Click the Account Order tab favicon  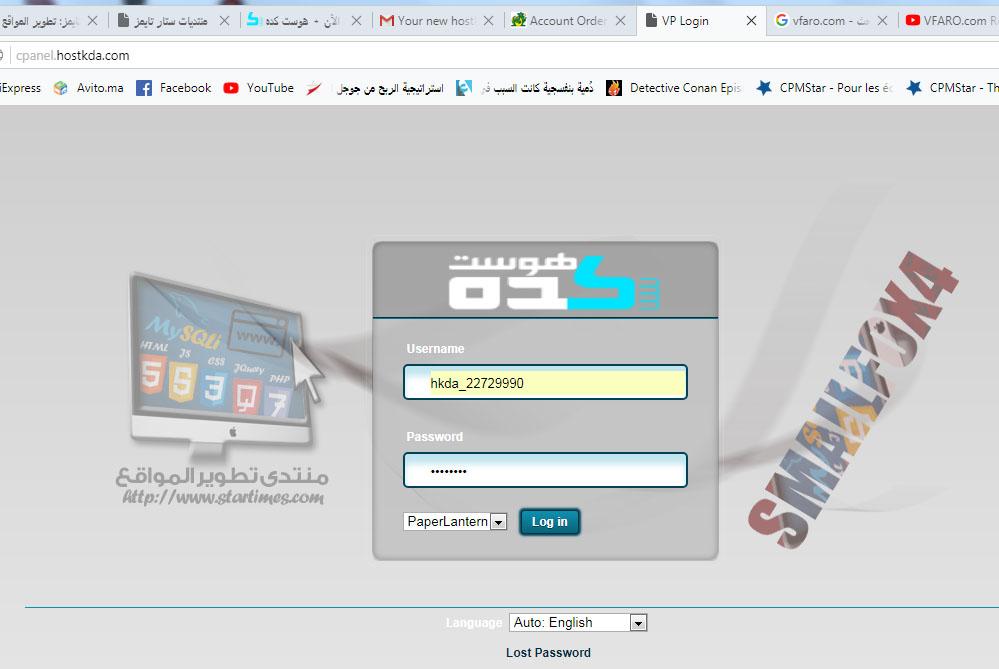point(519,20)
